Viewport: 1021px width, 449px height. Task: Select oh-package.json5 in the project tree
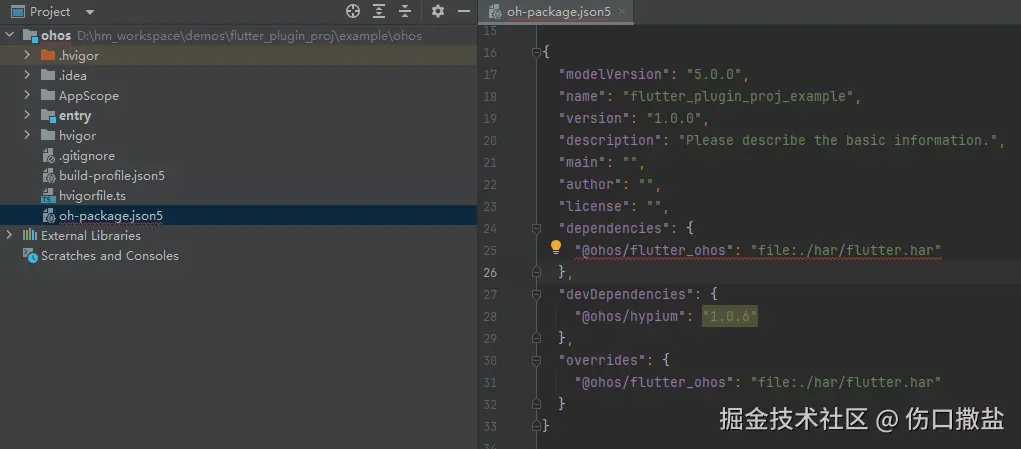pyautogui.click(x=111, y=215)
